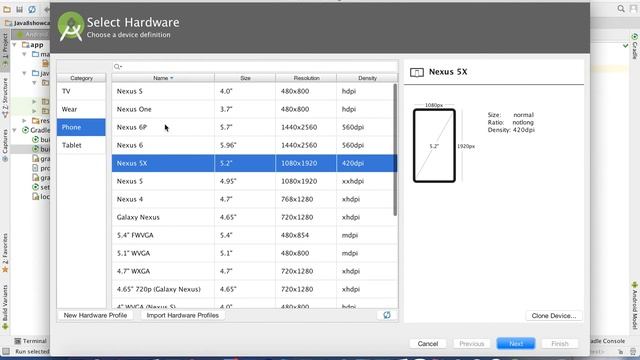Collapse the app node in project tree
The width and height of the screenshot is (640, 360).
[x=15, y=44]
